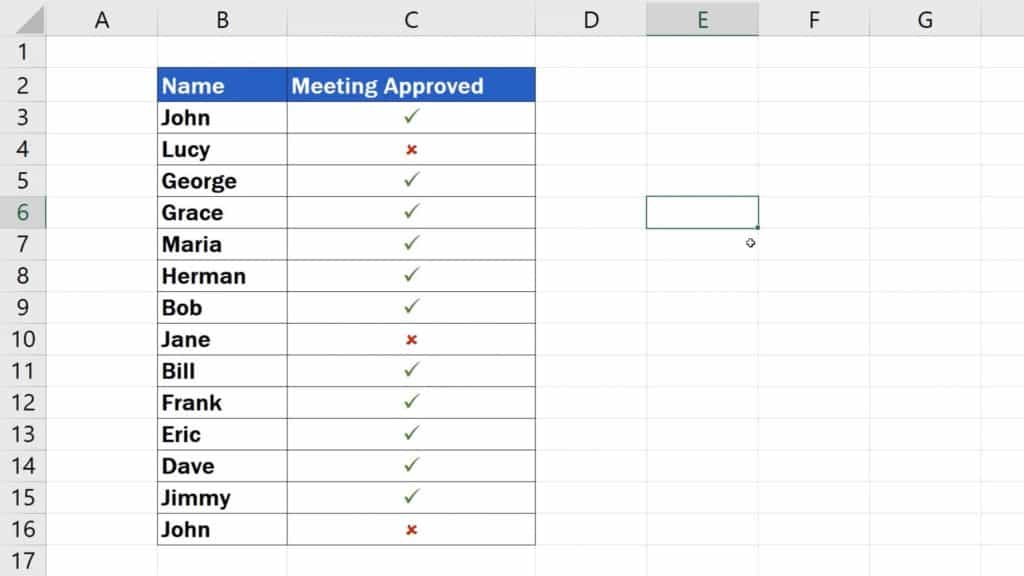The height and width of the screenshot is (576, 1024).
Task: Click the green checkmark in John's row 3
Action: (x=411, y=117)
